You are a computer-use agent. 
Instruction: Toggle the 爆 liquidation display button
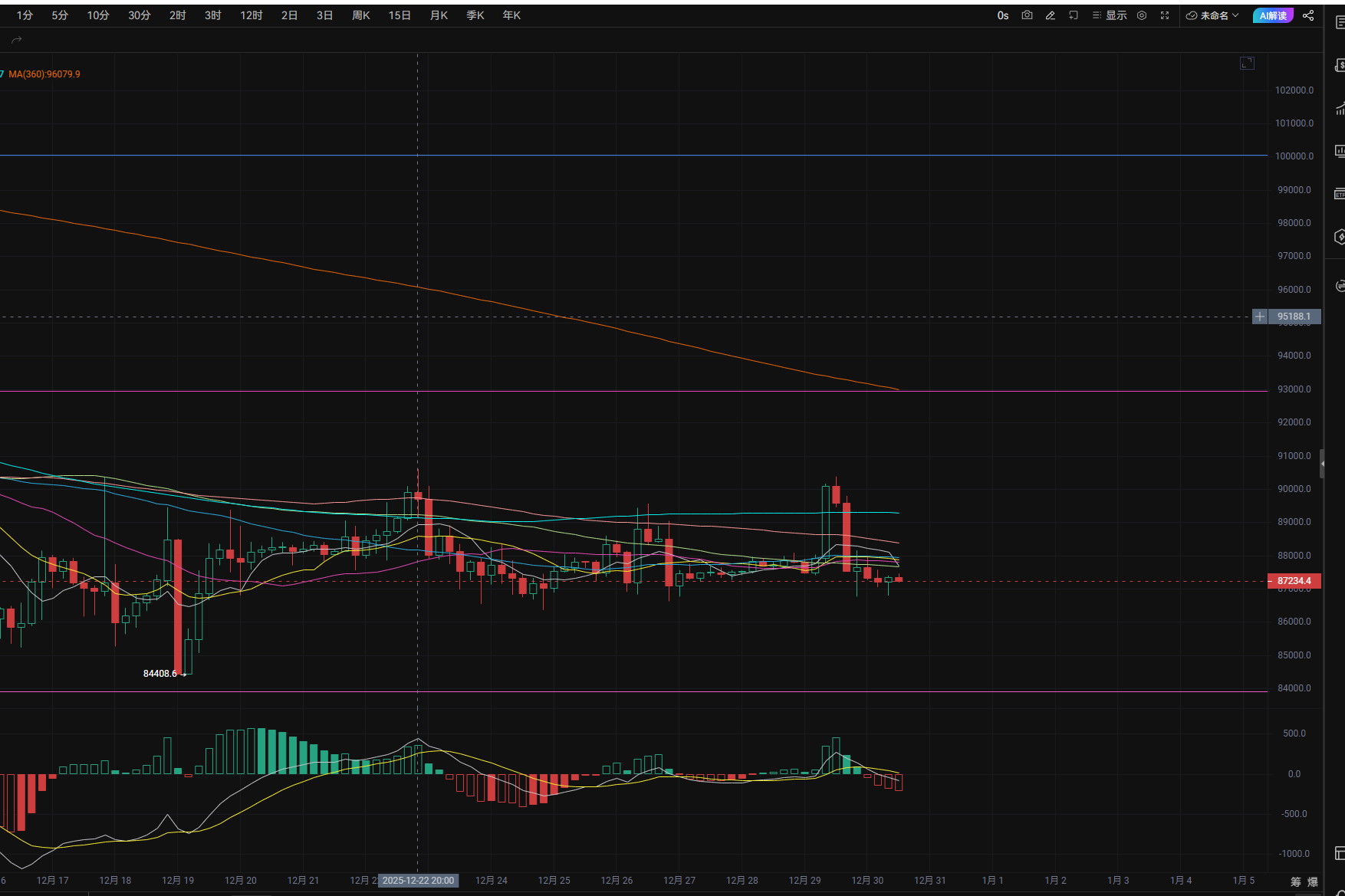click(x=1312, y=881)
